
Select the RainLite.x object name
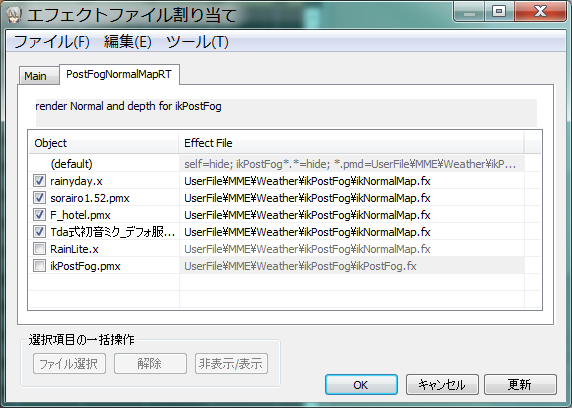(74, 249)
